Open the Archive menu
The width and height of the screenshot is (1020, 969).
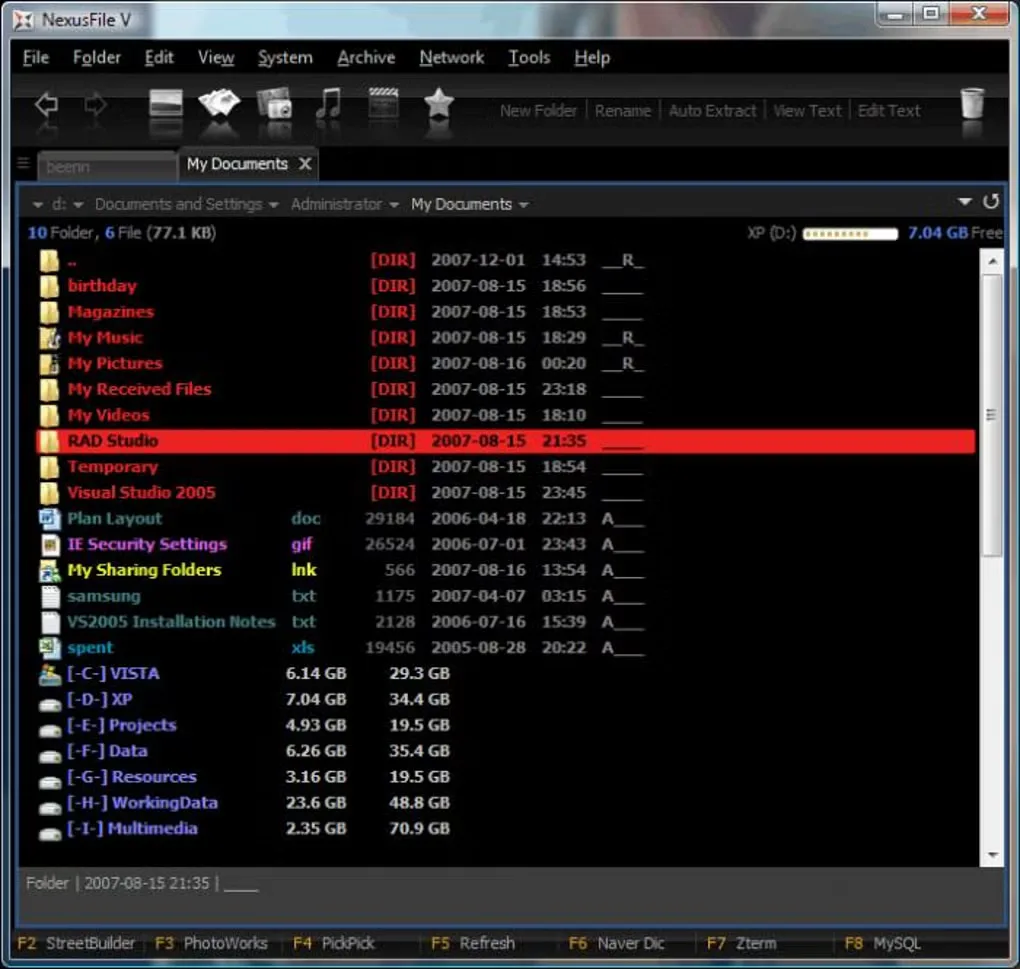(x=366, y=58)
